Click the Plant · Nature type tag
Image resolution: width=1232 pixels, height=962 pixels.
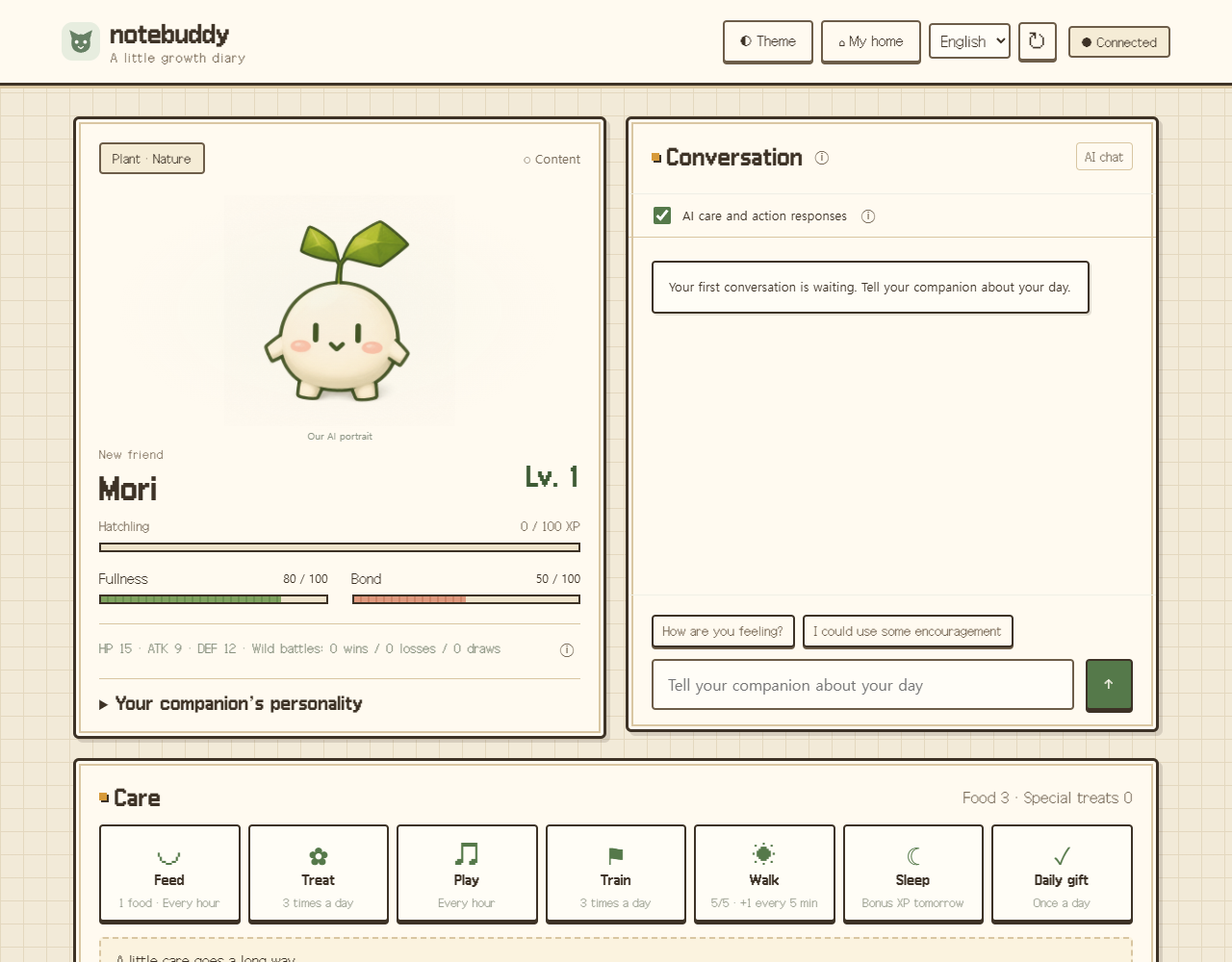[152, 159]
